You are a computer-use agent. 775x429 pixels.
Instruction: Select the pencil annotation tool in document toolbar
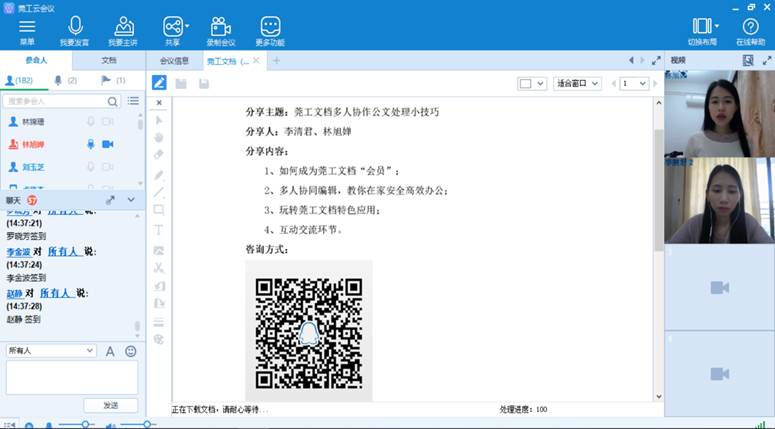tap(159, 83)
